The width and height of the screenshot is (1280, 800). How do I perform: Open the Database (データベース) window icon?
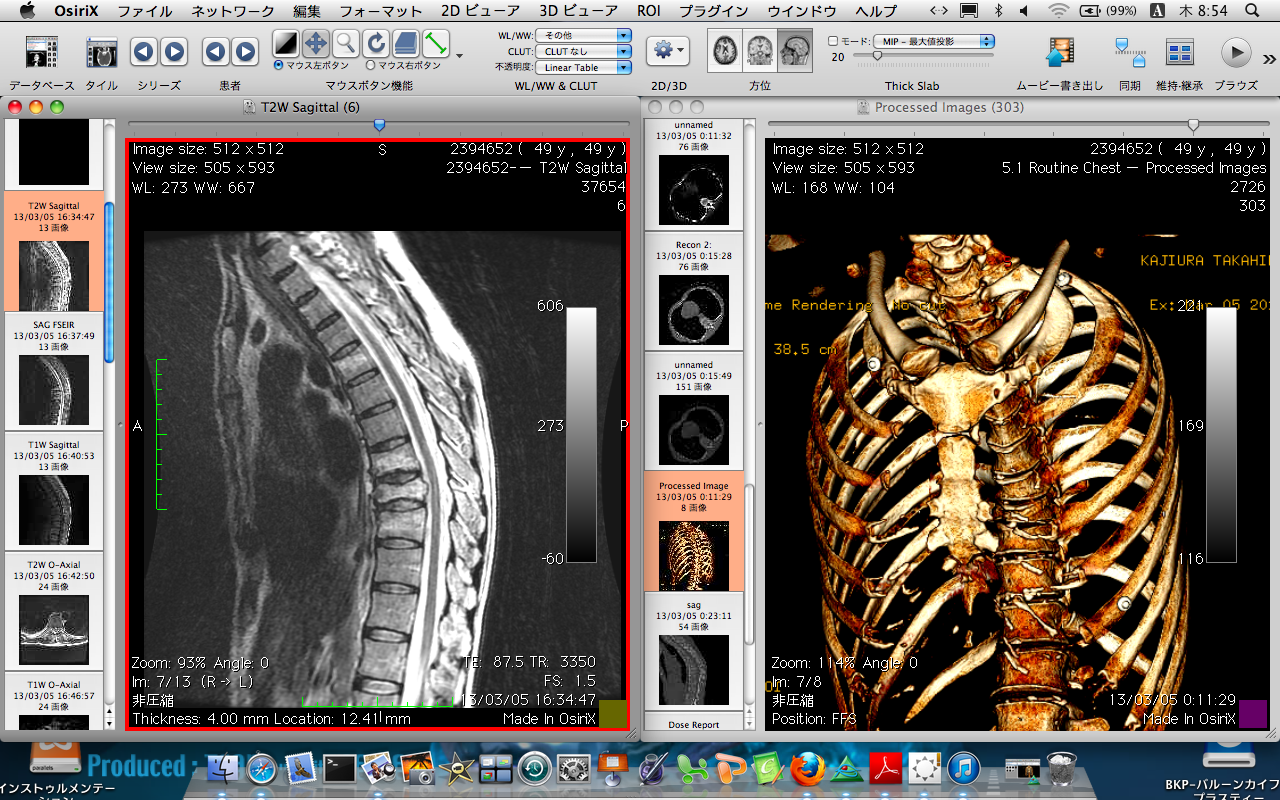[41, 51]
